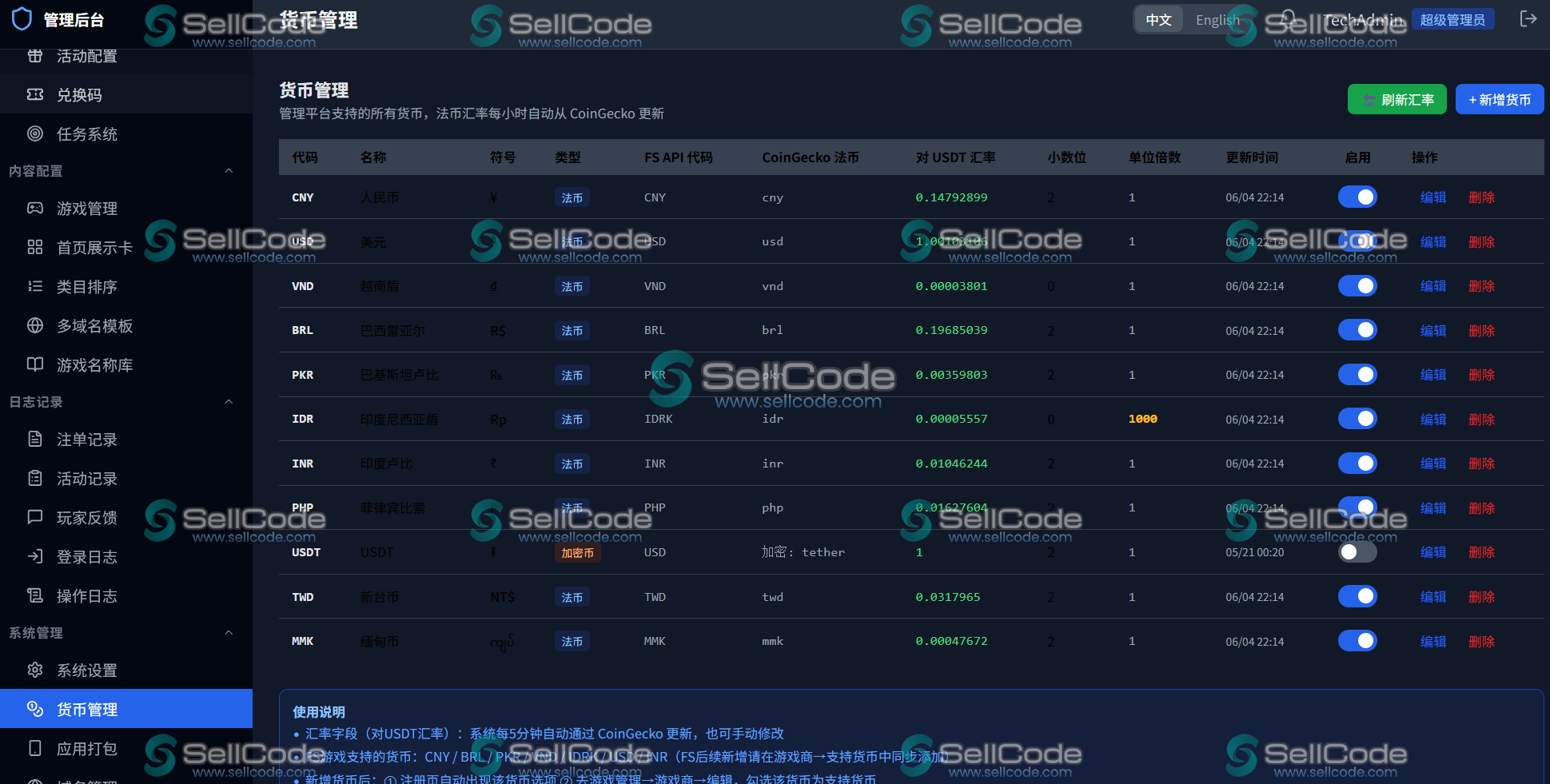Click the coins icon beside 货币管理
The image size is (1550, 784).
click(x=35, y=709)
